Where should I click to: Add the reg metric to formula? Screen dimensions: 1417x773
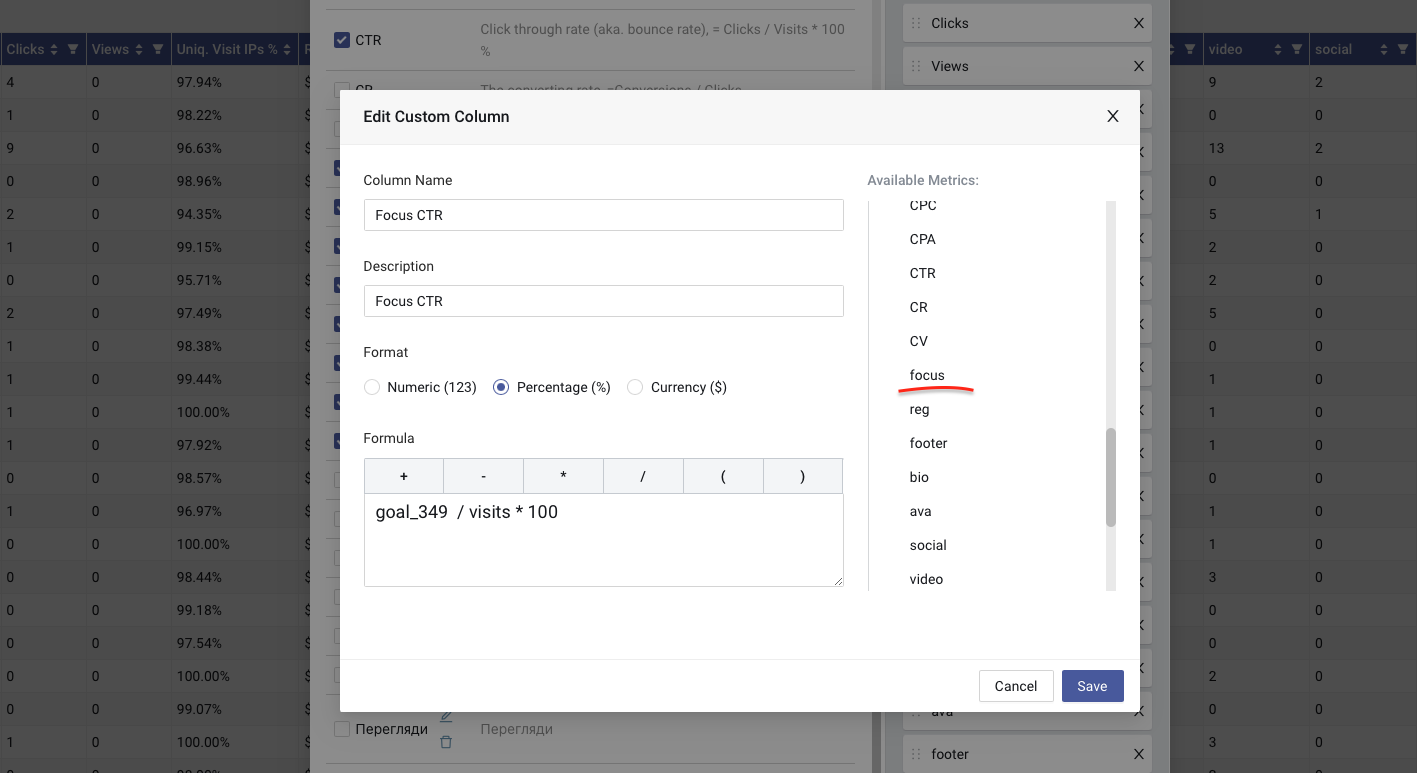[x=920, y=409]
